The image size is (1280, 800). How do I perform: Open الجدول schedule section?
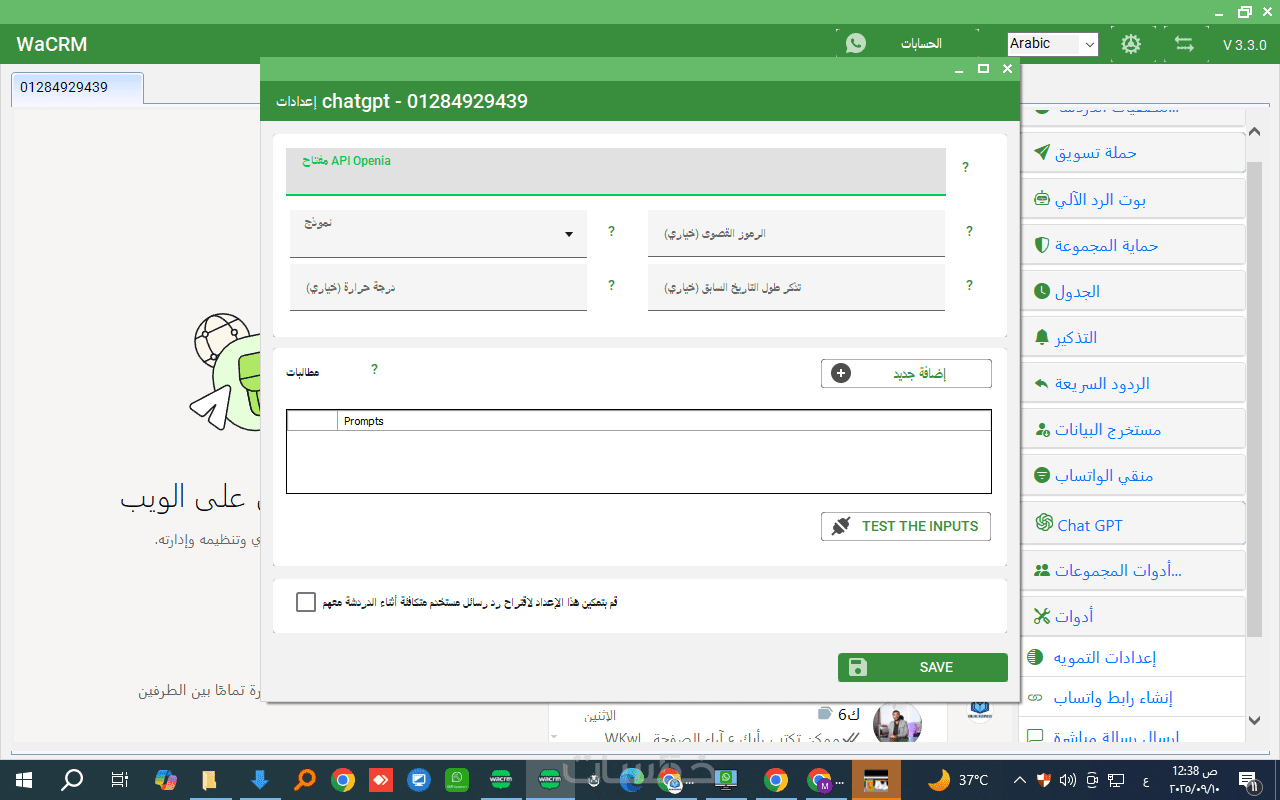[1133, 291]
